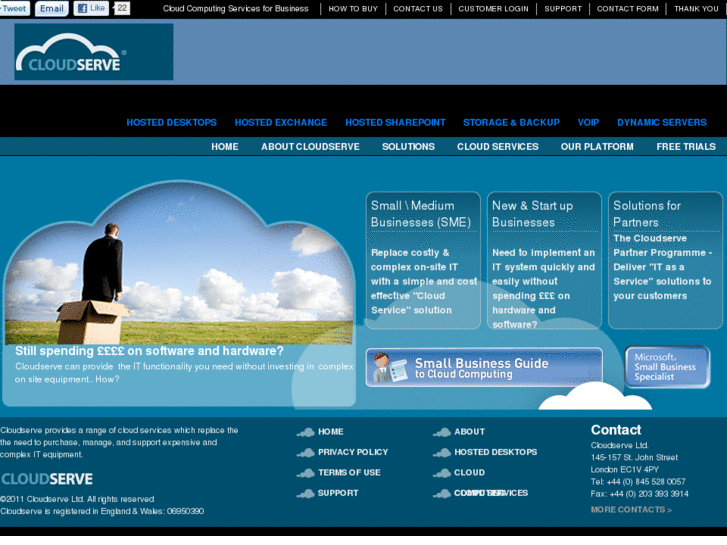Open footer Cloud link
727x545 pixels.
tap(470, 473)
